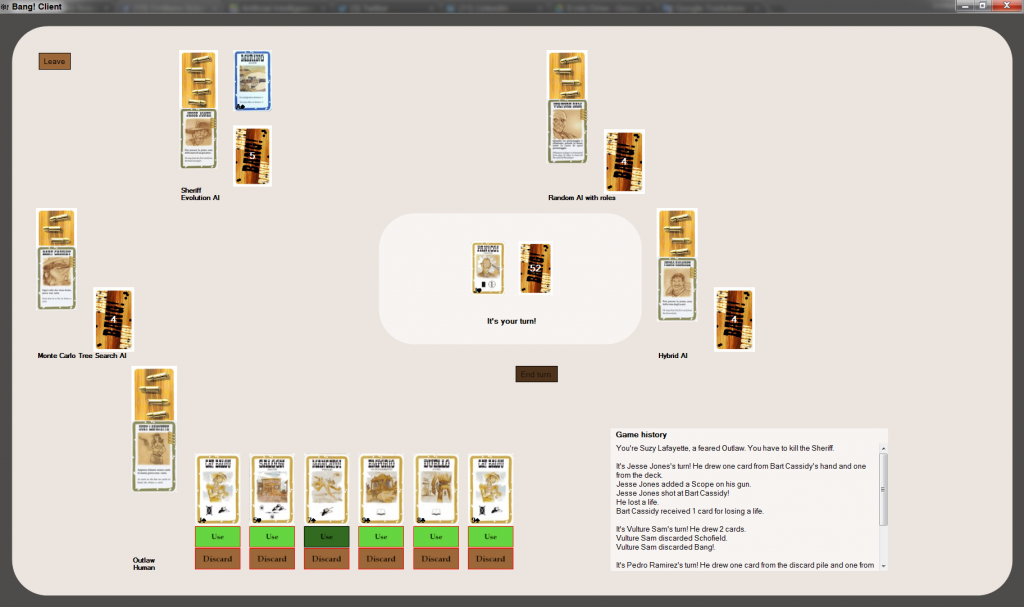Select the Vulture Sam character card
The height and width of the screenshot is (607, 1024).
pyautogui.click(x=567, y=131)
